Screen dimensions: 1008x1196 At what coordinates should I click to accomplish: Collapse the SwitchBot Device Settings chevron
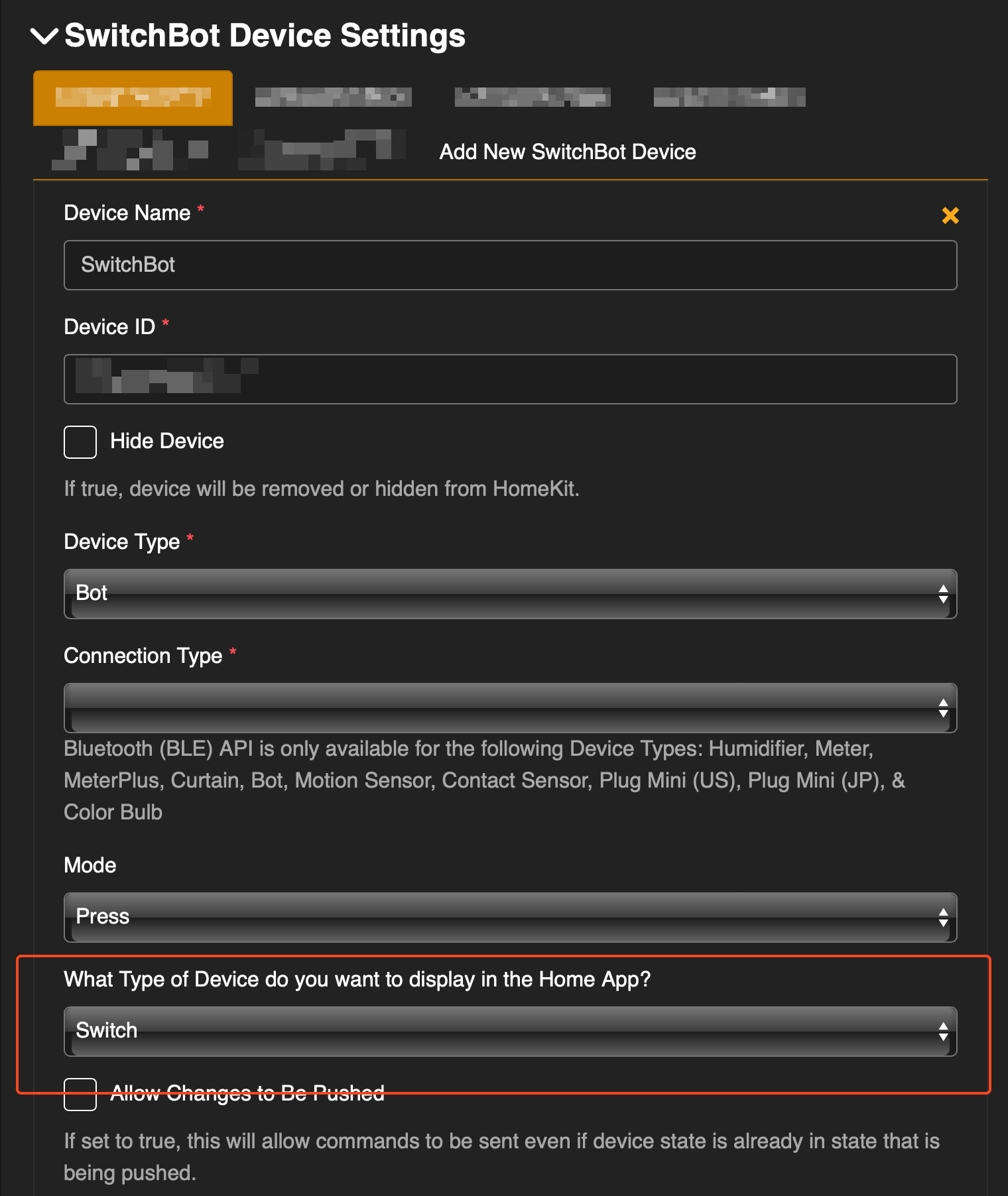(x=44, y=36)
